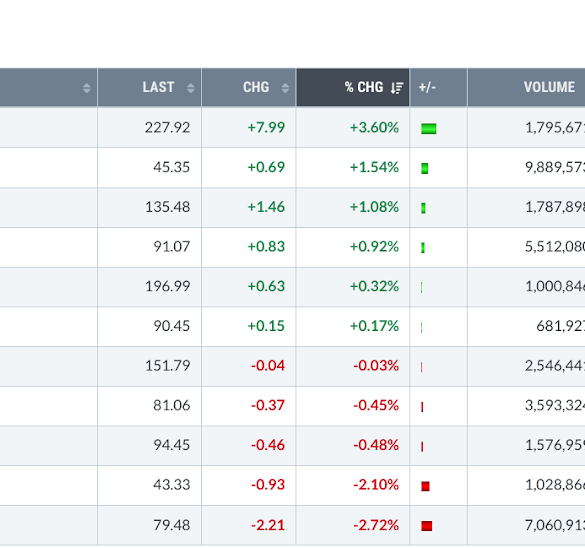585x548 pixels.
Task: Click the +7.99 change value
Action: pyautogui.click(x=266, y=128)
